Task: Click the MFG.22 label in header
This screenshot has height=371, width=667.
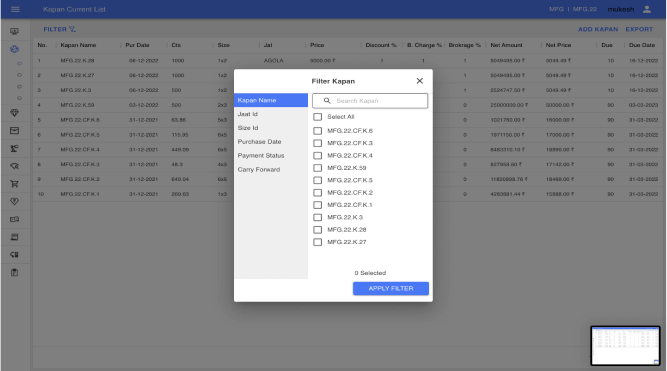Action: (585, 9)
